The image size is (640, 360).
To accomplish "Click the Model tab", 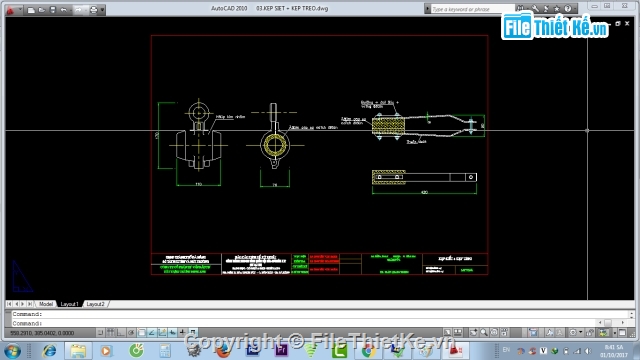I will (46, 304).
